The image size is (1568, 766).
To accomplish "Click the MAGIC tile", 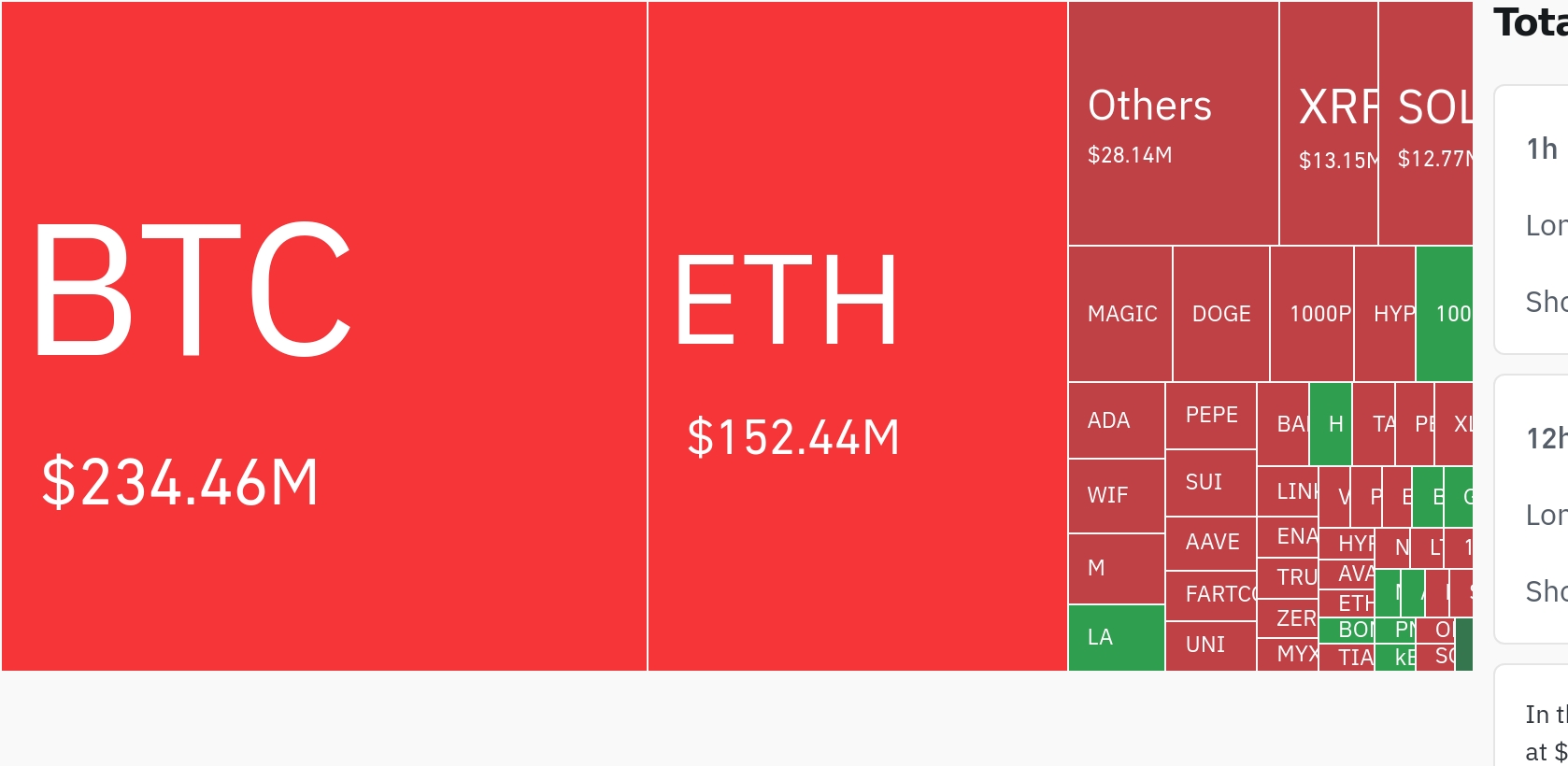I will (1119, 314).
